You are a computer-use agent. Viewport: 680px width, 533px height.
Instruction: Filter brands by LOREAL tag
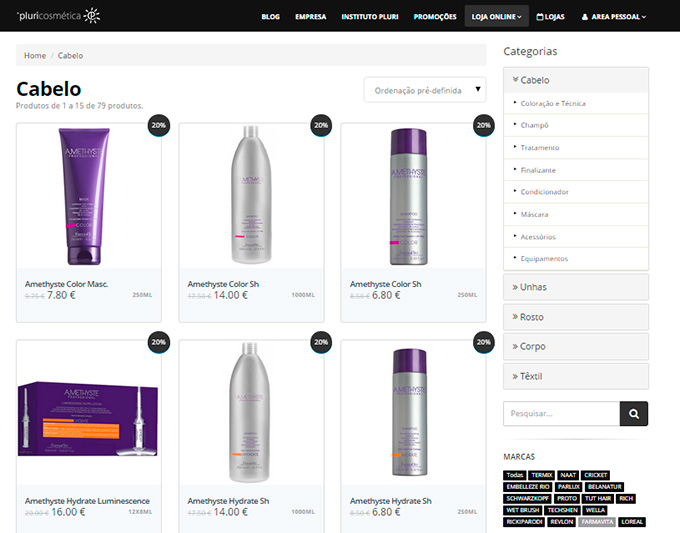[x=631, y=522]
